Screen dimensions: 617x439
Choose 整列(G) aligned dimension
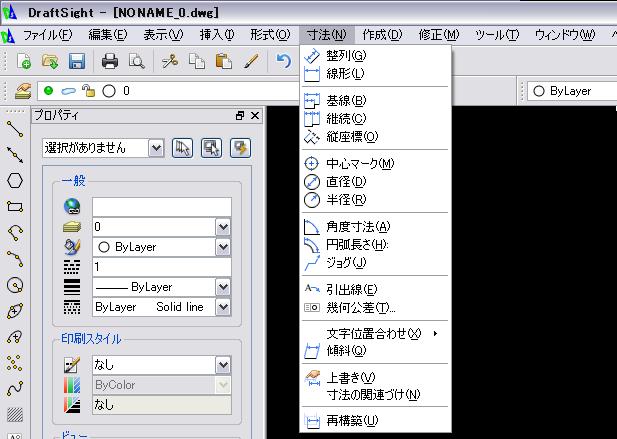coord(375,55)
